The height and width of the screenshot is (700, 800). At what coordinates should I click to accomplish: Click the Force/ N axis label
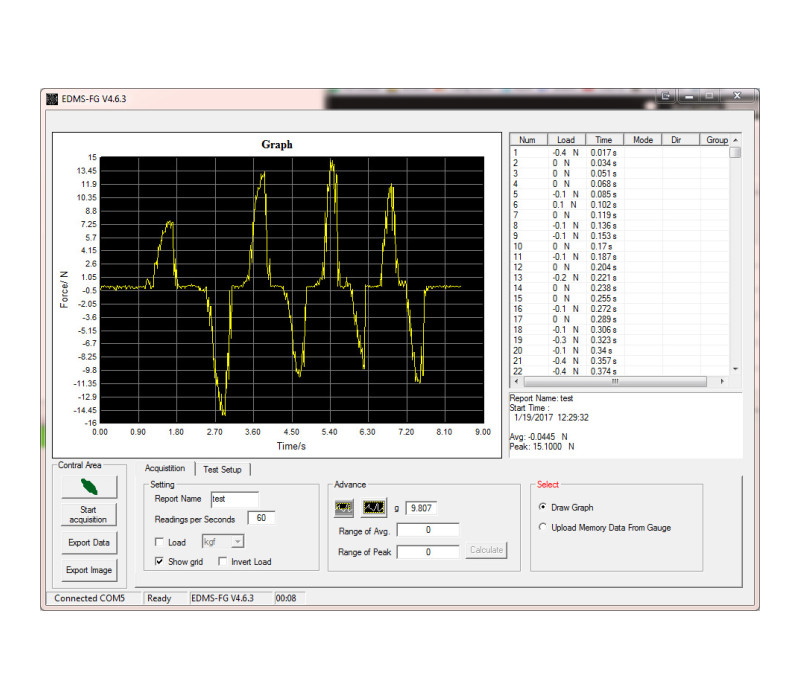tap(64, 289)
